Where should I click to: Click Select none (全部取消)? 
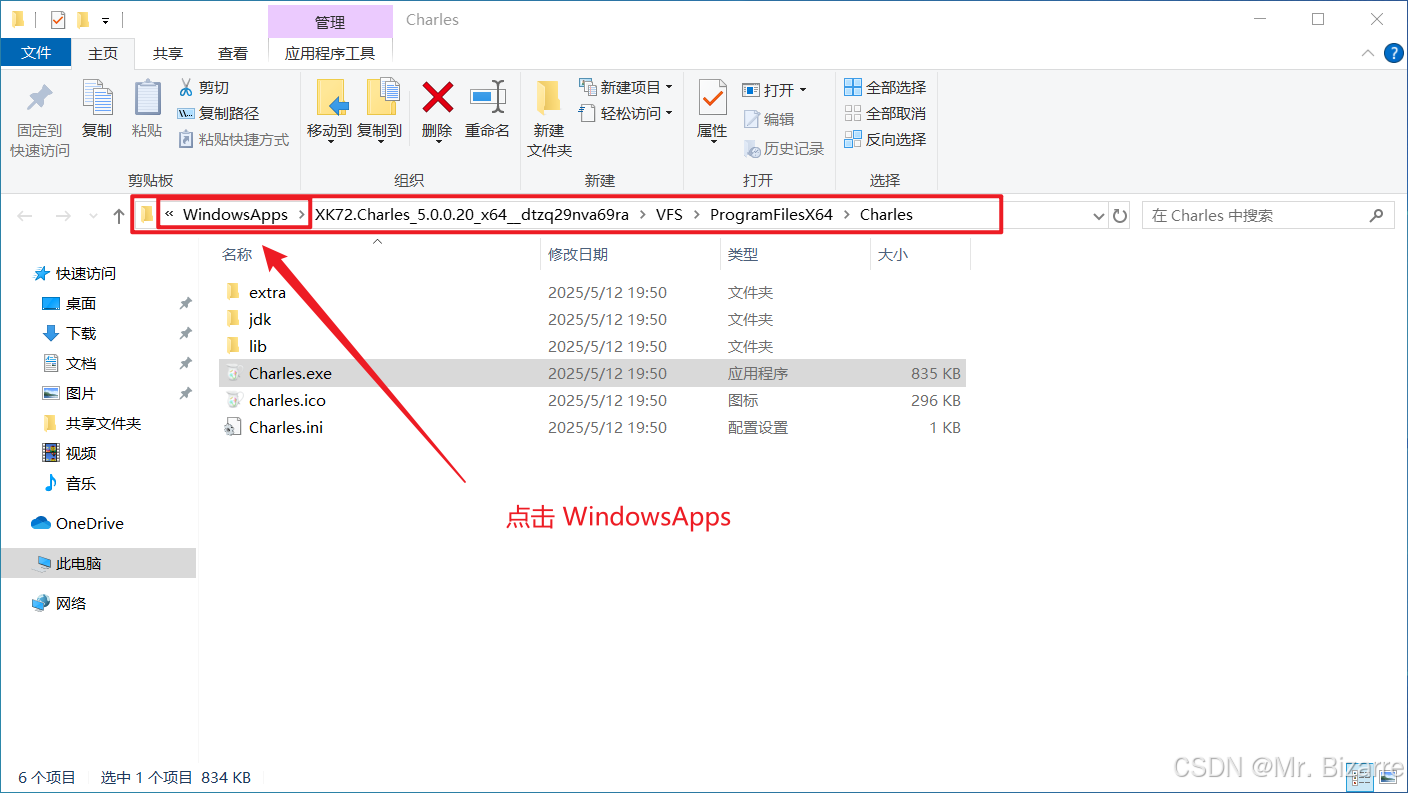[885, 113]
